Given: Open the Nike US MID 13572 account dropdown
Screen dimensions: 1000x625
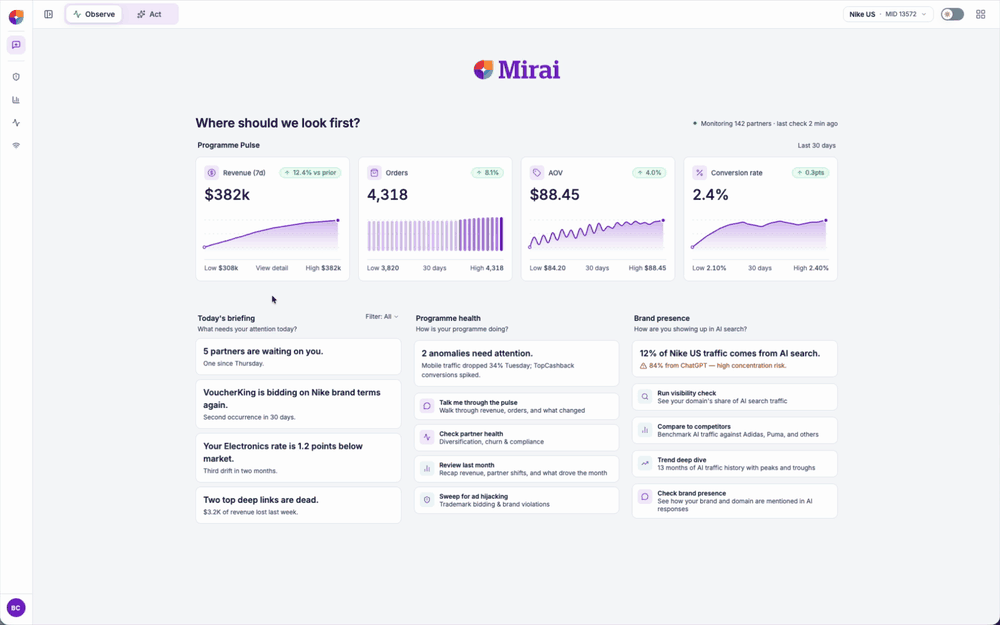Looking at the screenshot, I should (888, 14).
